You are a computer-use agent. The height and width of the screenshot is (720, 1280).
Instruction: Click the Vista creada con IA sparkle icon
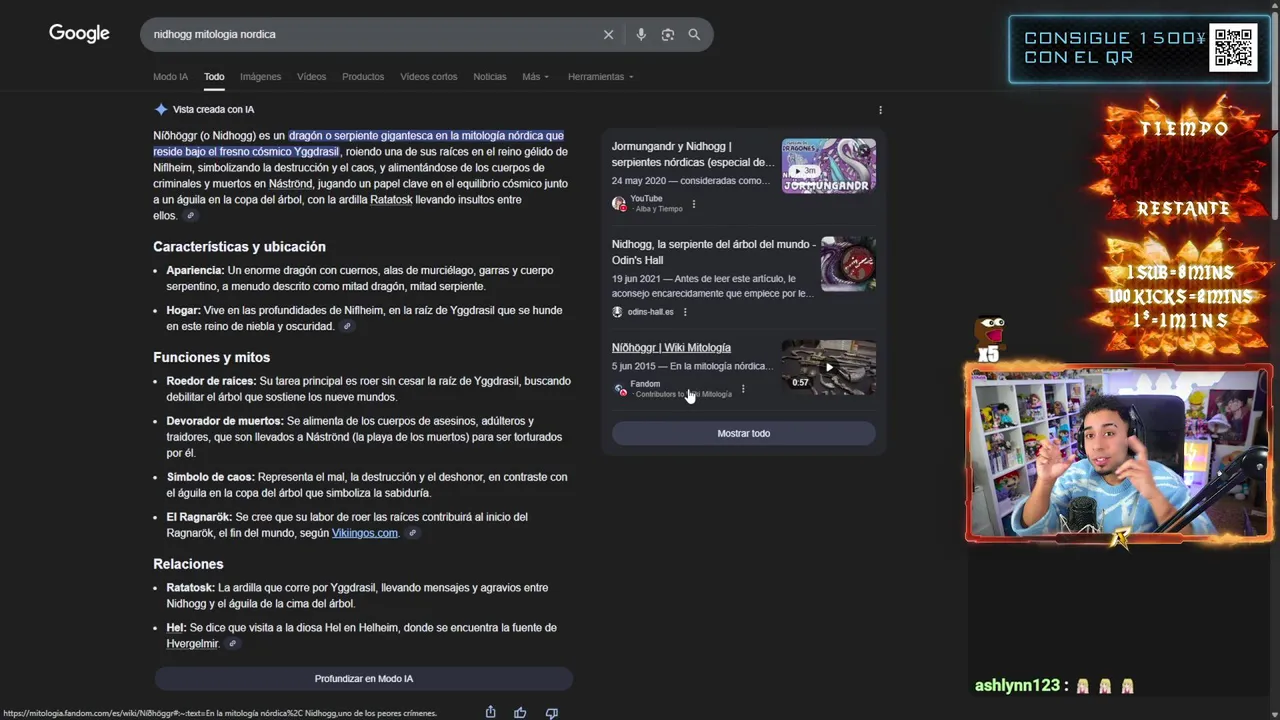pos(161,110)
